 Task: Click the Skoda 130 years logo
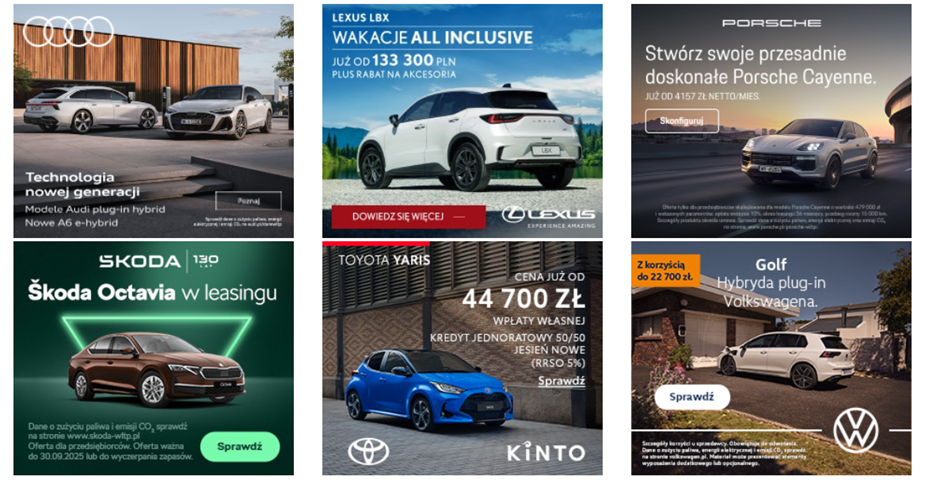point(159,261)
